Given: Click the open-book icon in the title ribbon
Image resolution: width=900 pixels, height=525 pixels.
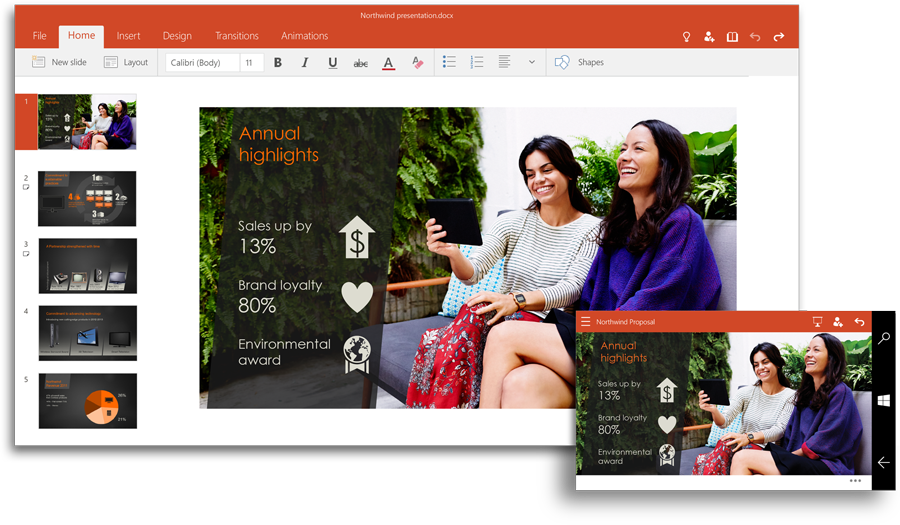Looking at the screenshot, I should coord(732,37).
